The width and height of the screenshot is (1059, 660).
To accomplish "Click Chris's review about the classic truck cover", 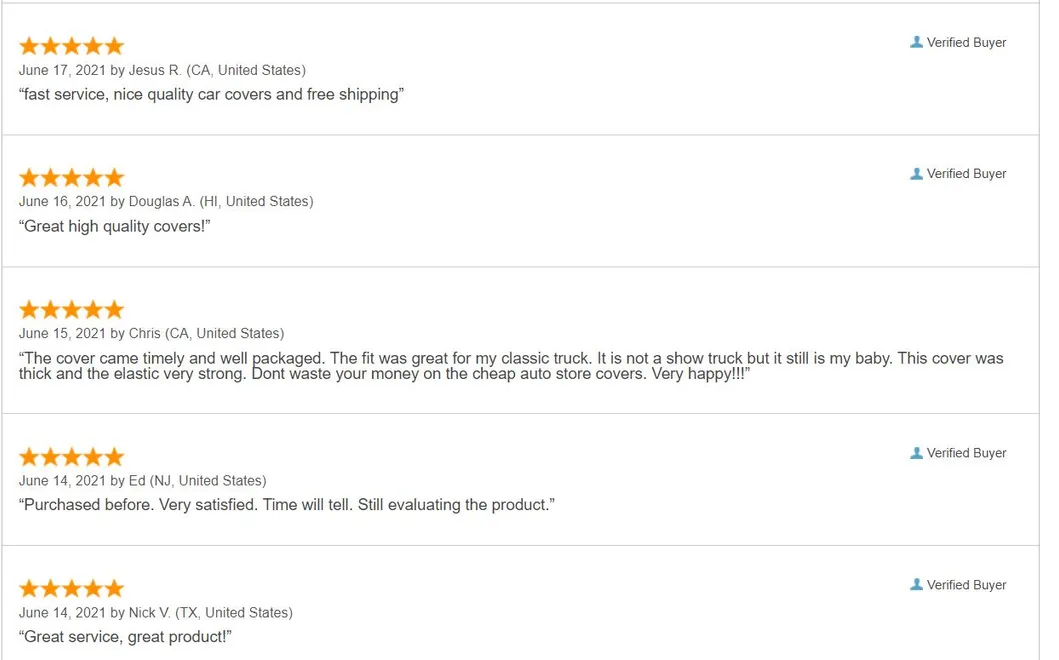I will (510, 365).
